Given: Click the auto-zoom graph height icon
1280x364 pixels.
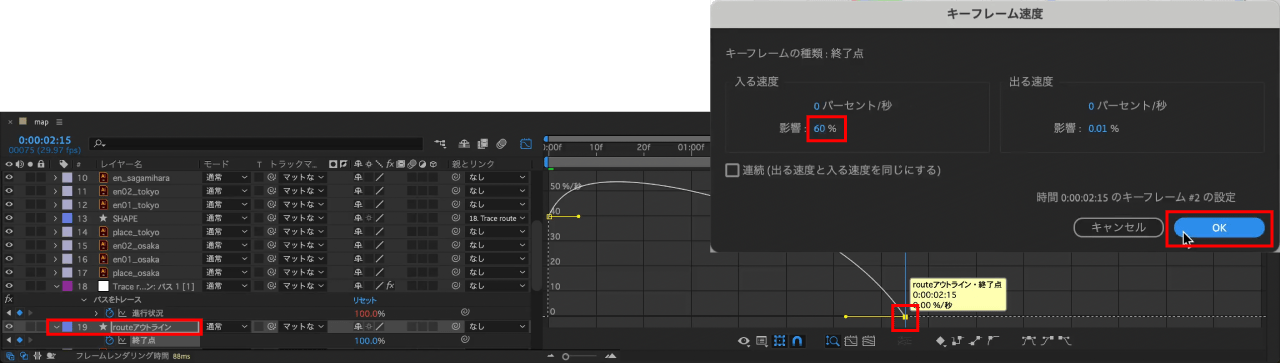Looking at the screenshot, I should 832,341.
